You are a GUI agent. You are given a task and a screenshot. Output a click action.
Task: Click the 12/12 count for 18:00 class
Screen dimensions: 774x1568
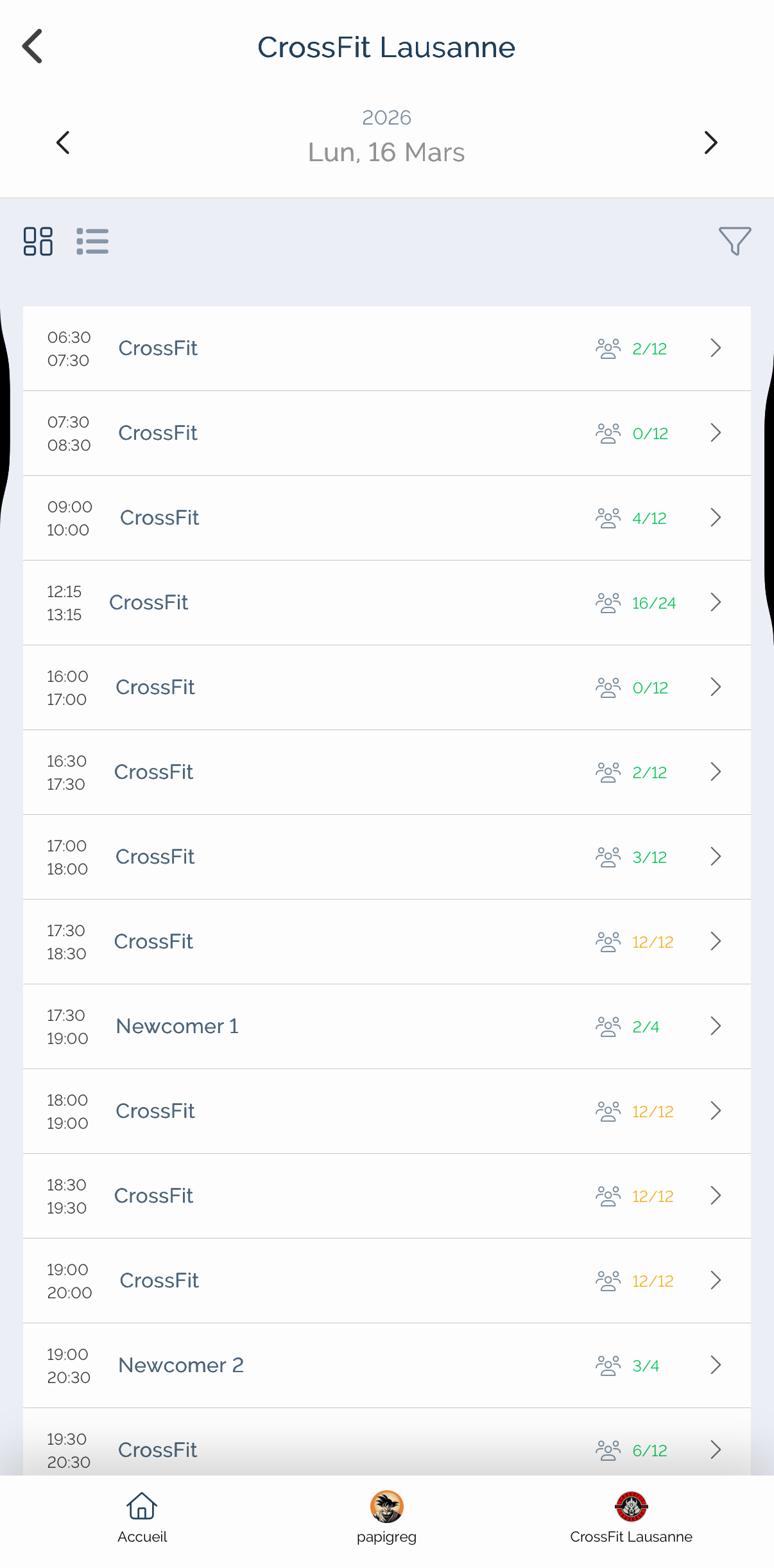[x=653, y=1111]
